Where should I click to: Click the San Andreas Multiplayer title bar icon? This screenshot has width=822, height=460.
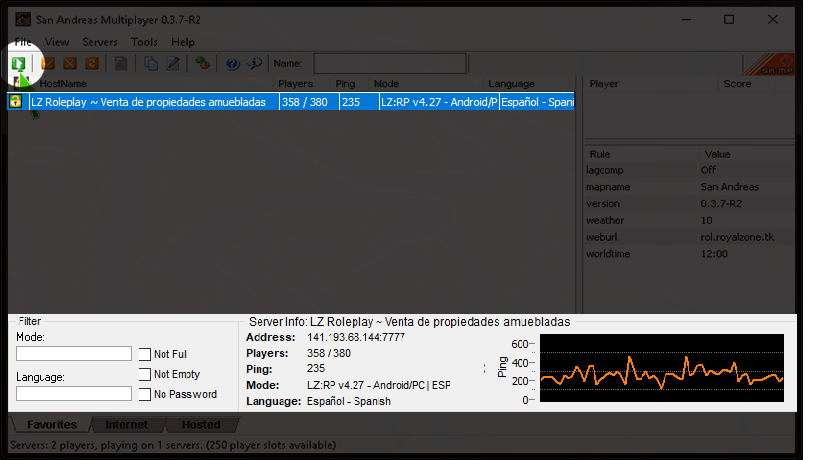coord(23,20)
